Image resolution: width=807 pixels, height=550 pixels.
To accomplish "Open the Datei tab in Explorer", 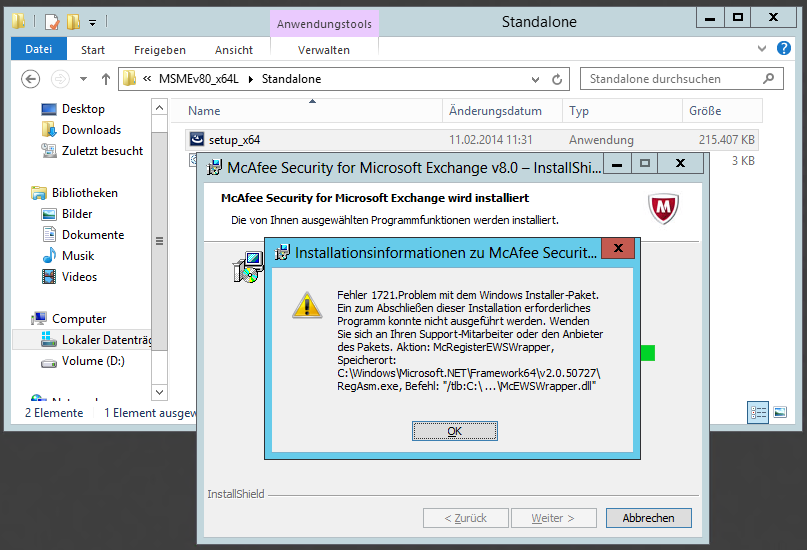I will pos(39,49).
